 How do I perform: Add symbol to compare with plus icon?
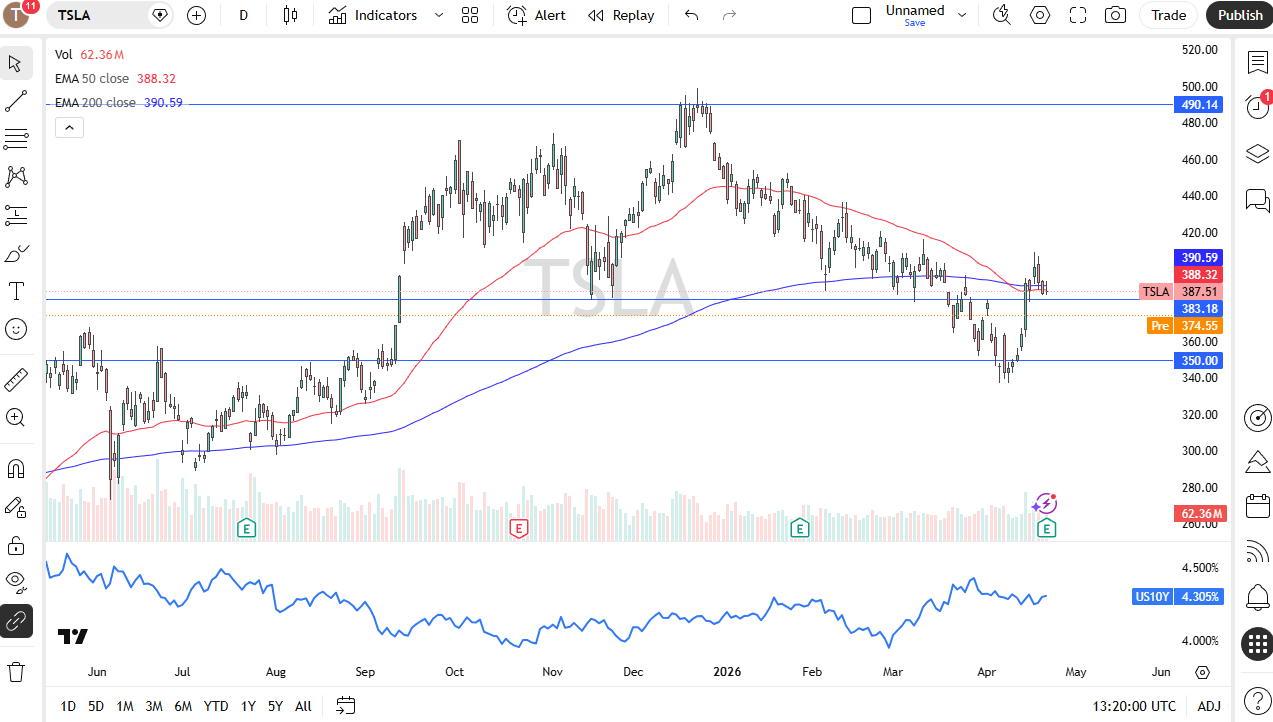(x=196, y=15)
